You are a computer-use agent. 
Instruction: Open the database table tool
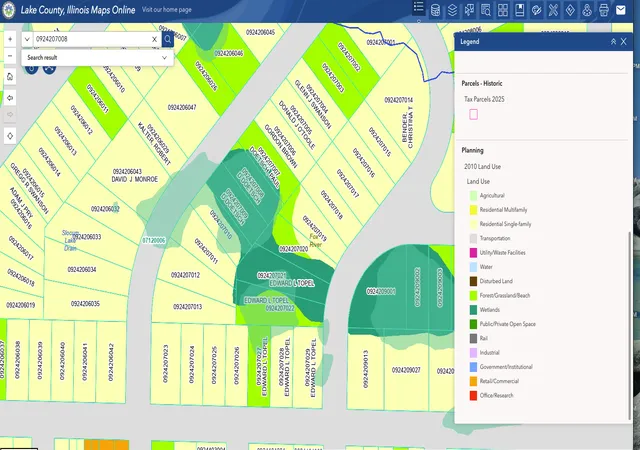[x=436, y=10]
